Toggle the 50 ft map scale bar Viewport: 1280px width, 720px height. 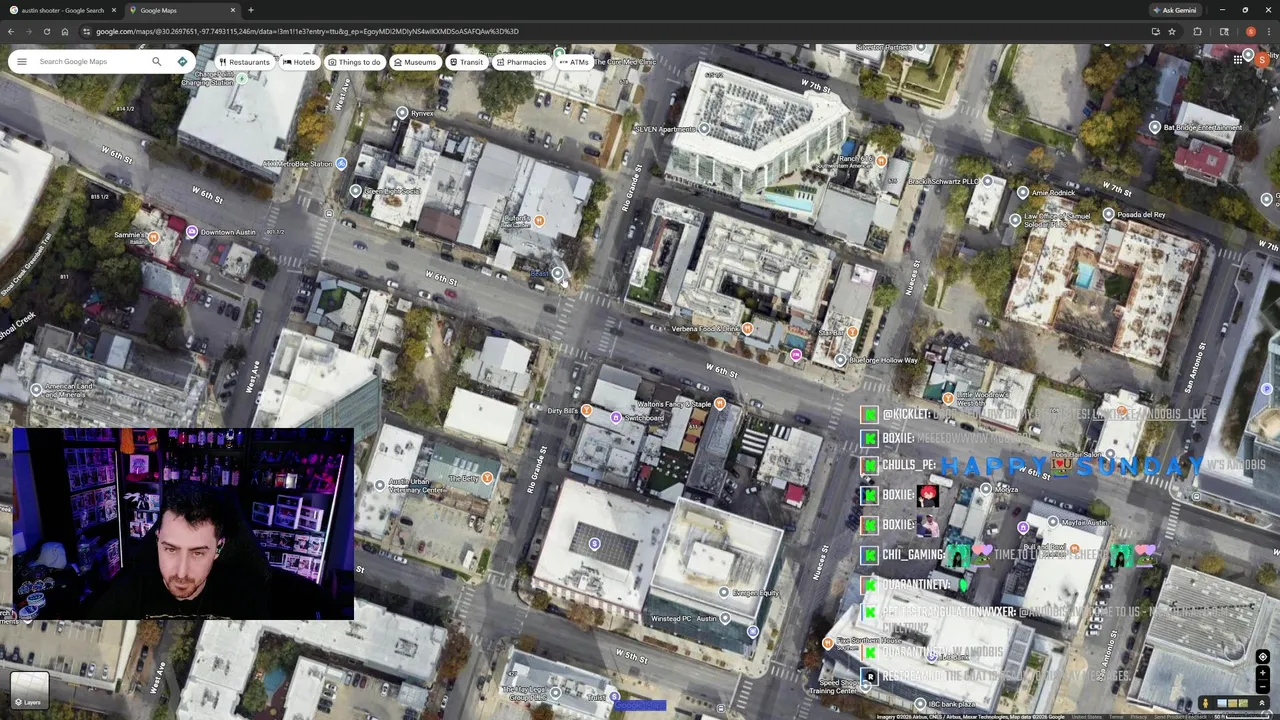coord(1240,716)
